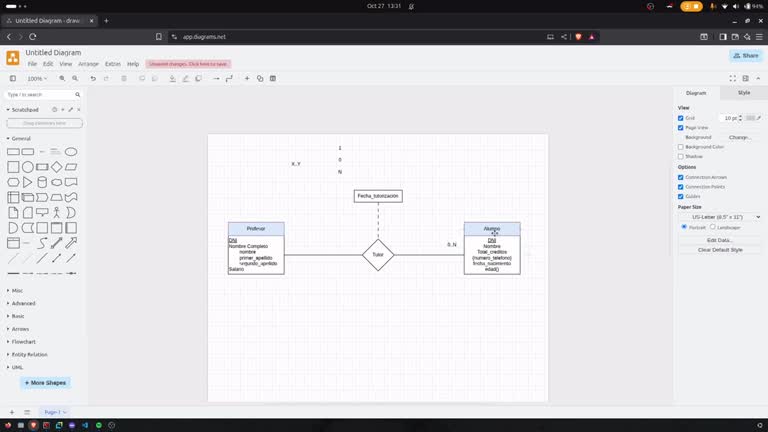Choose the actor stick-figure shape
768x432 pixels.
tap(57, 213)
